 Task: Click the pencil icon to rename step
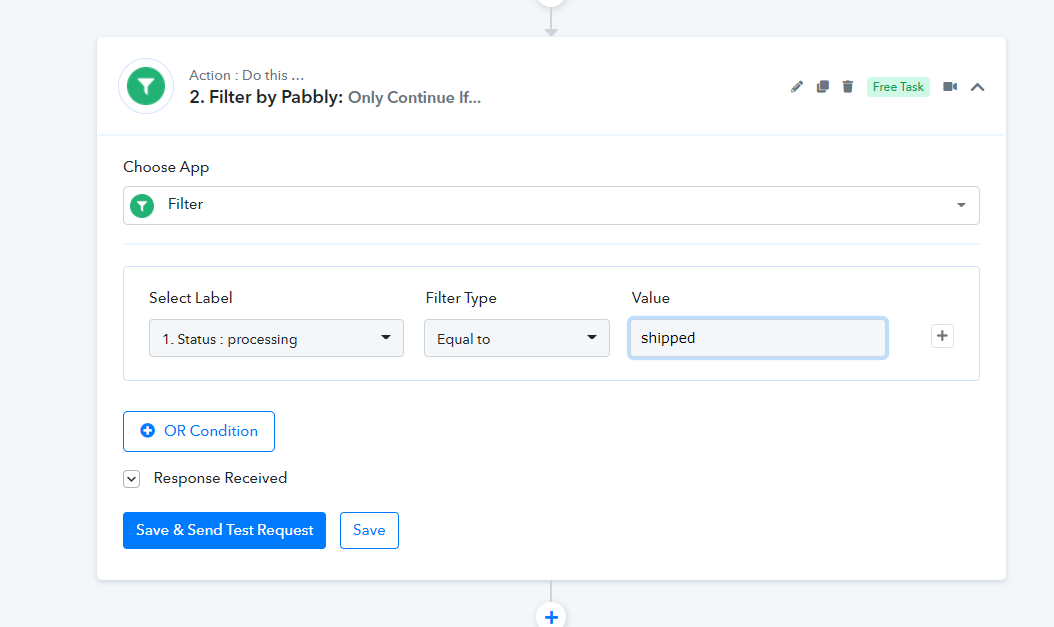coord(797,87)
